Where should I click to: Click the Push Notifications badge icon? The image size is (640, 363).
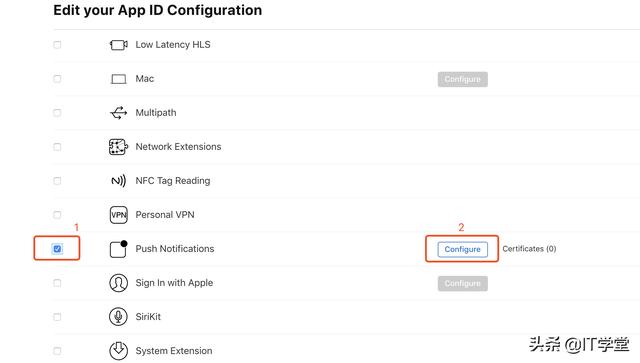tap(118, 249)
